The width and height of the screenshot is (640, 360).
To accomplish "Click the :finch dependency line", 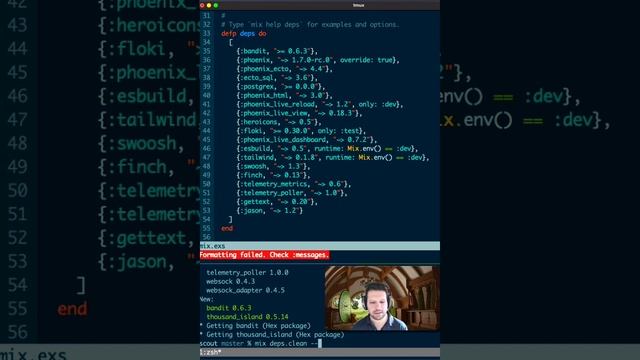I will [x=273, y=175].
